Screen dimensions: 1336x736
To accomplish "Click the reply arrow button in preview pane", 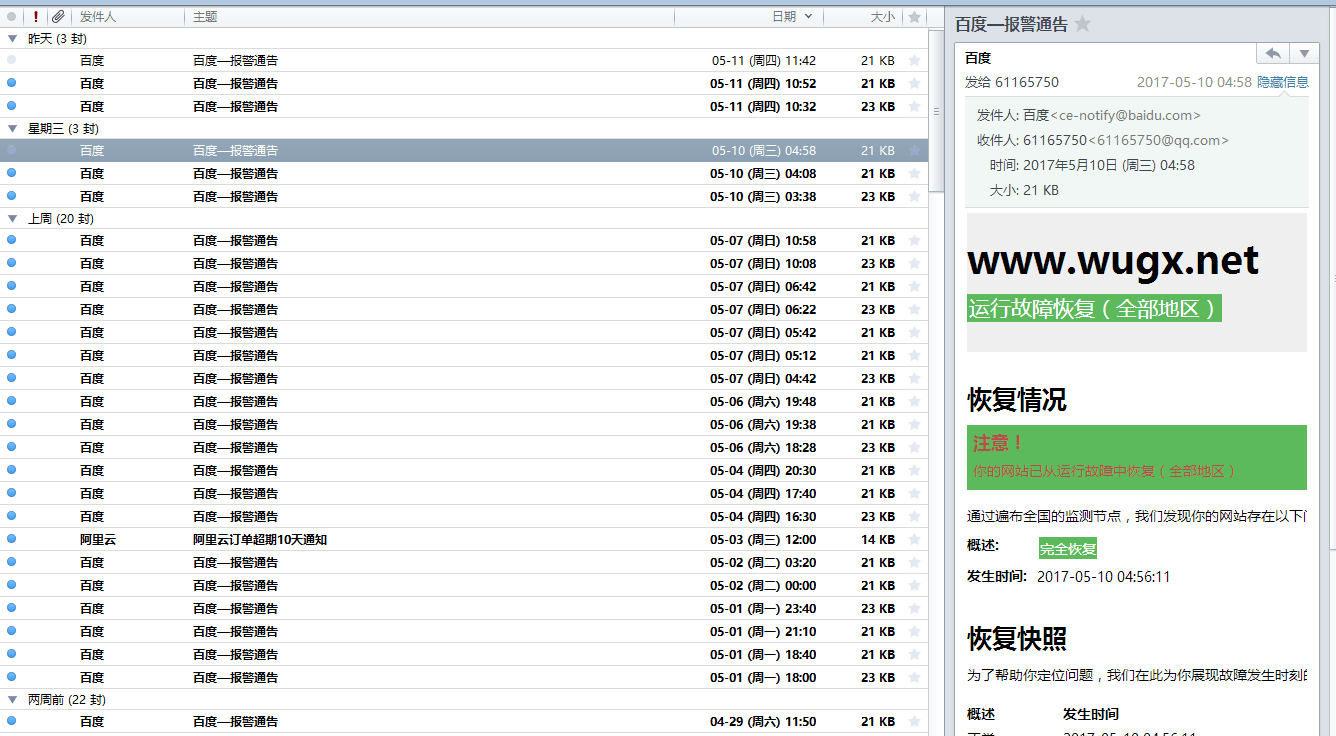I will tap(1273, 53).
